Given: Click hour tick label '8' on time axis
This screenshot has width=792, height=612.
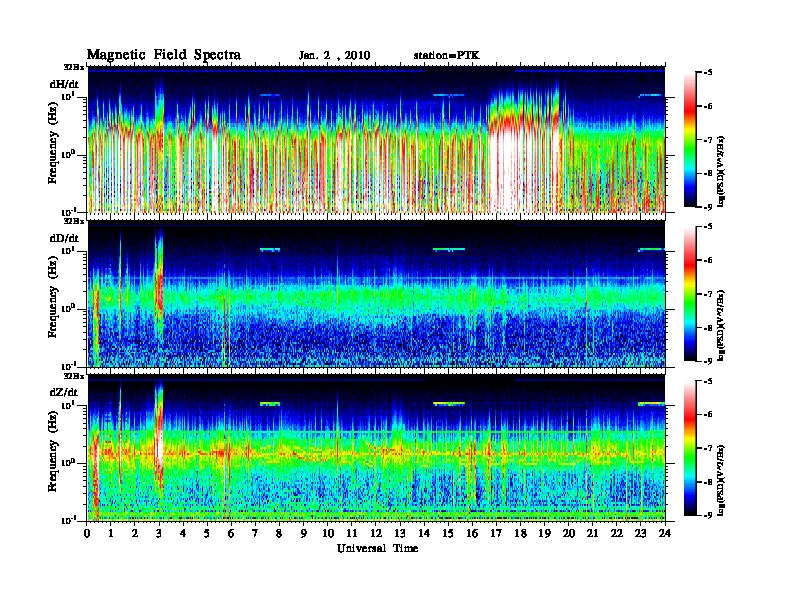Looking at the screenshot, I should 279,534.
